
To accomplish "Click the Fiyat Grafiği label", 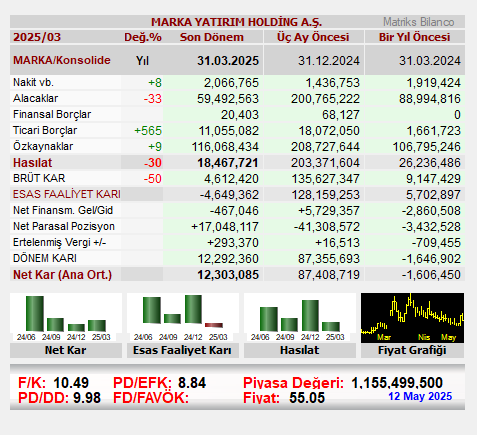I will 412,350.
